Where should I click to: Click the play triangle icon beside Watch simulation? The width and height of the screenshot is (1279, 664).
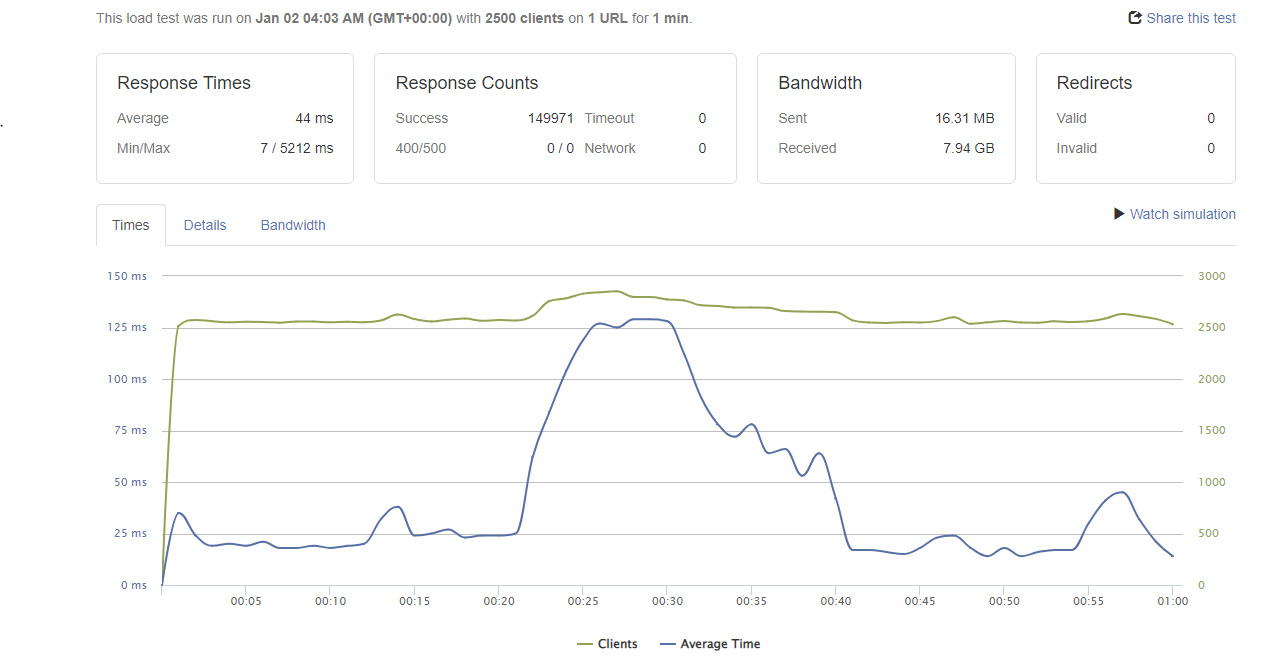pyautogui.click(x=1119, y=214)
